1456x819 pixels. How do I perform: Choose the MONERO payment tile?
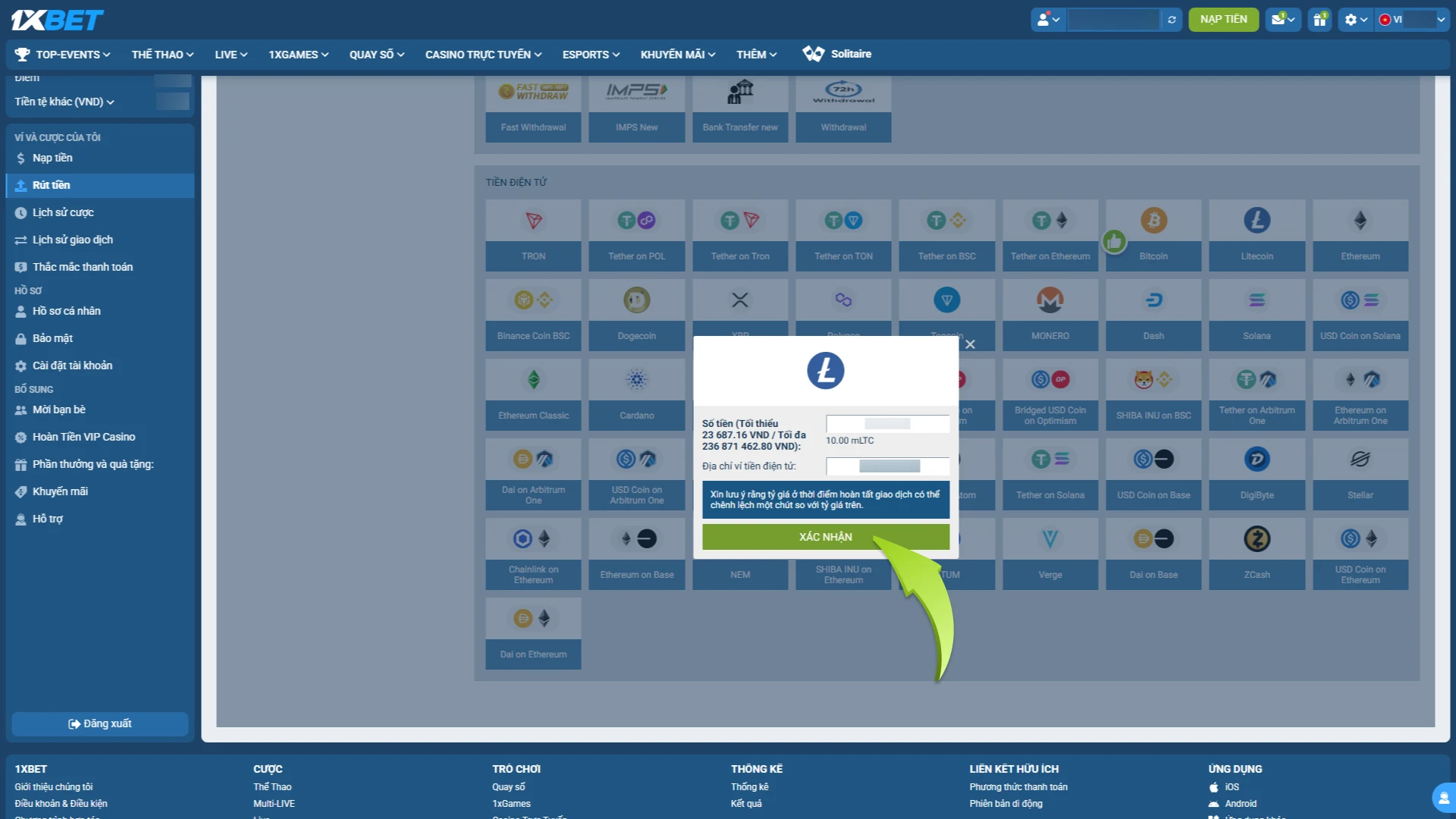pos(1050,315)
